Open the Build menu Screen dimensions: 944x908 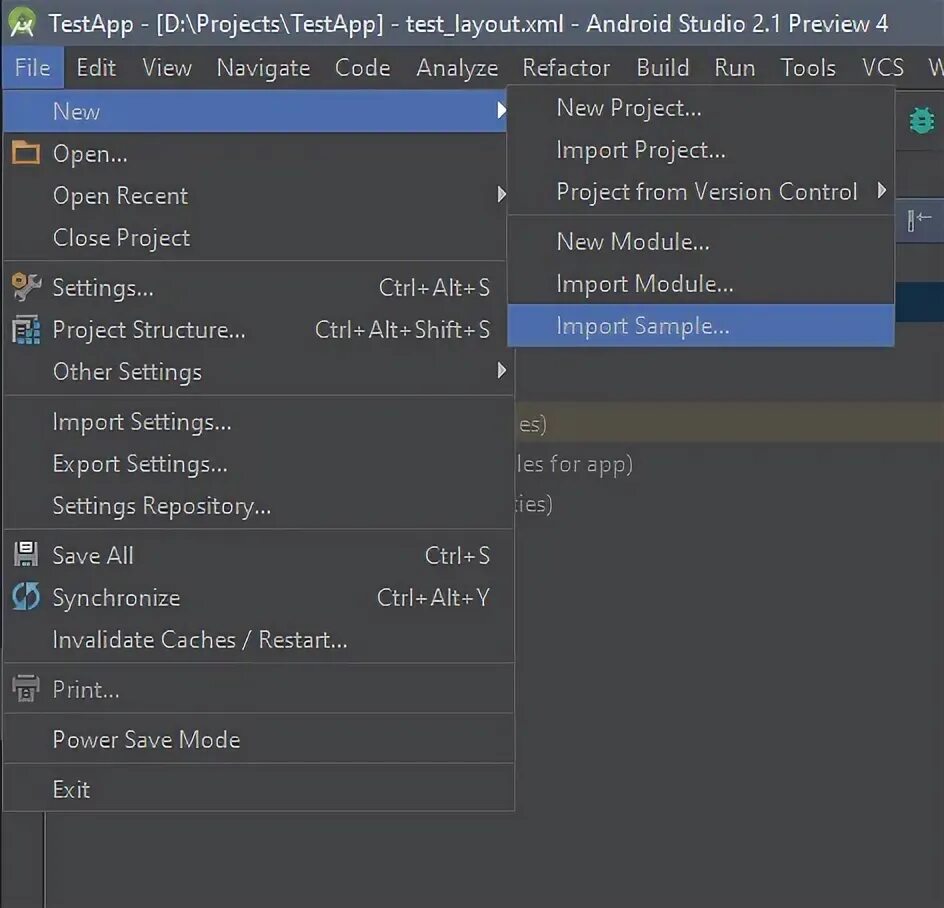[x=662, y=67]
